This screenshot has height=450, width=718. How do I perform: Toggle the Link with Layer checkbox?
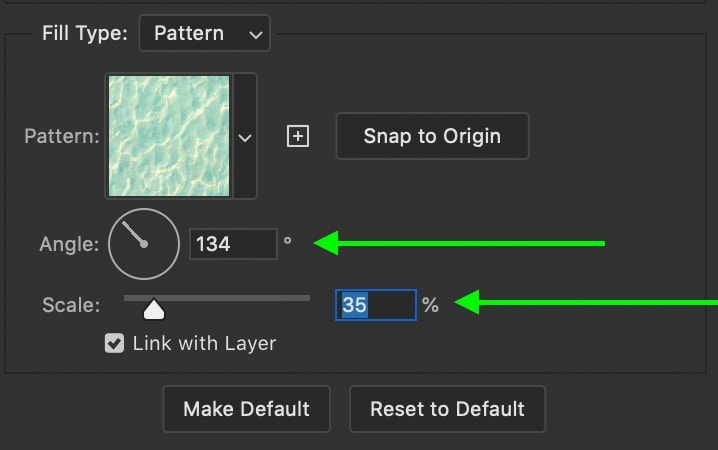114,343
